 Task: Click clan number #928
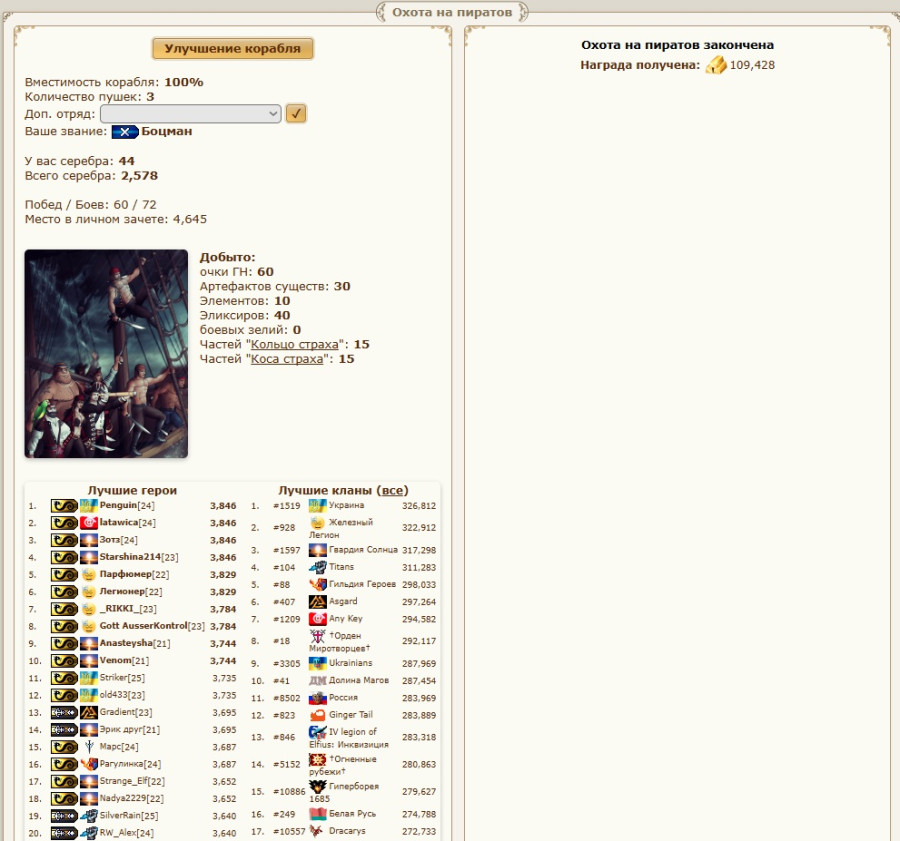(284, 528)
